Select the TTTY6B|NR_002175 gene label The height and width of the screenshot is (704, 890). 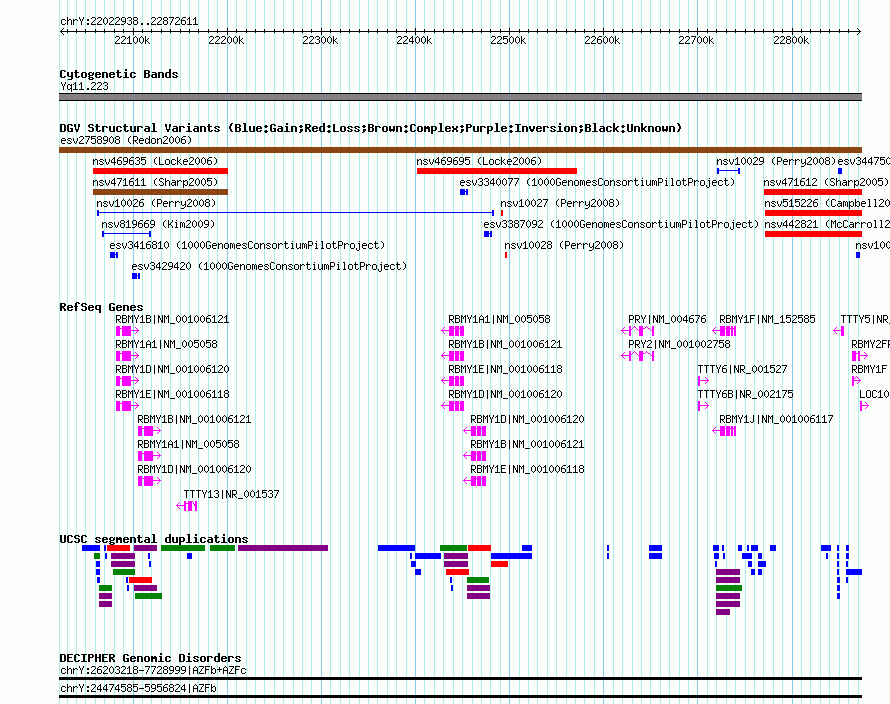click(745, 395)
